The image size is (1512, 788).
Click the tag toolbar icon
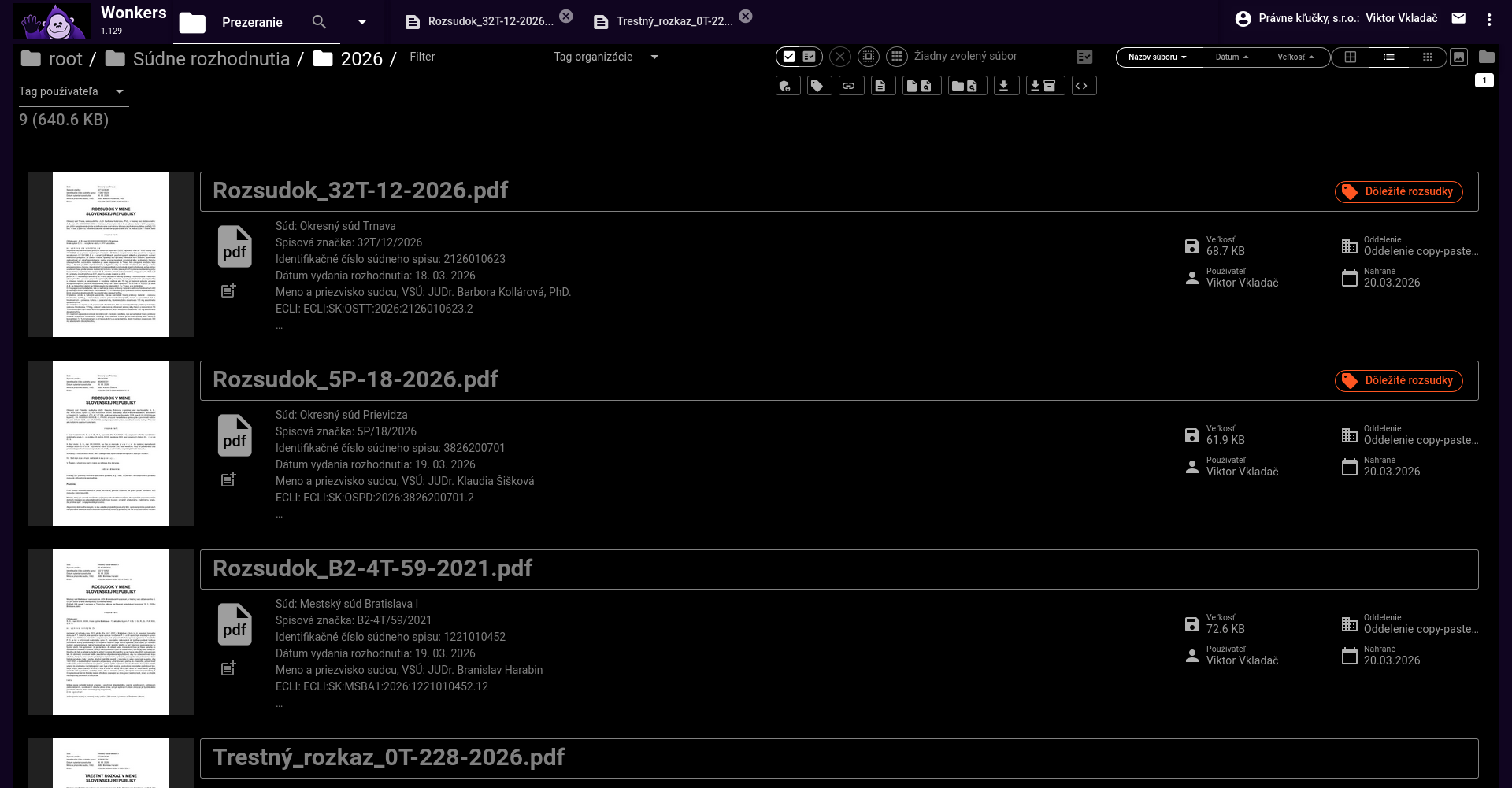coord(819,86)
